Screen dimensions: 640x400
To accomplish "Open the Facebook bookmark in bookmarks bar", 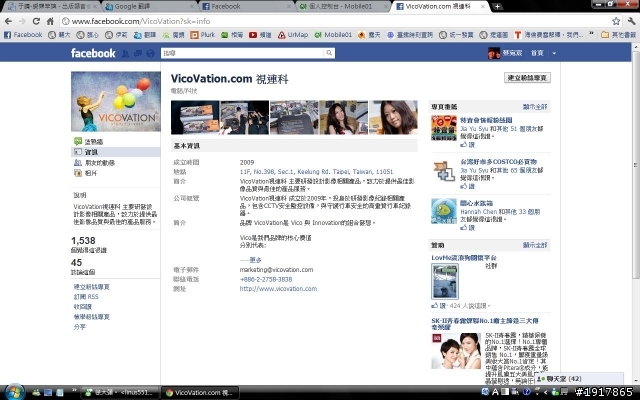I will click(x=23, y=35).
